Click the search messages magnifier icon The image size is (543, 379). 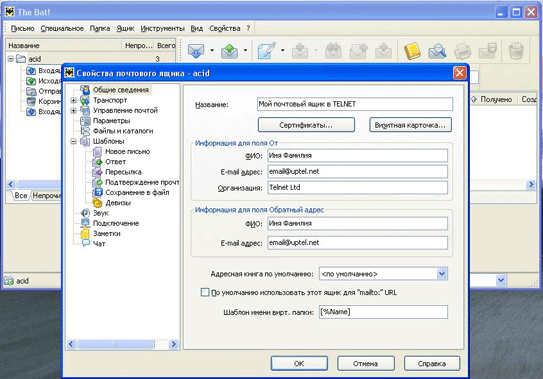point(437,51)
